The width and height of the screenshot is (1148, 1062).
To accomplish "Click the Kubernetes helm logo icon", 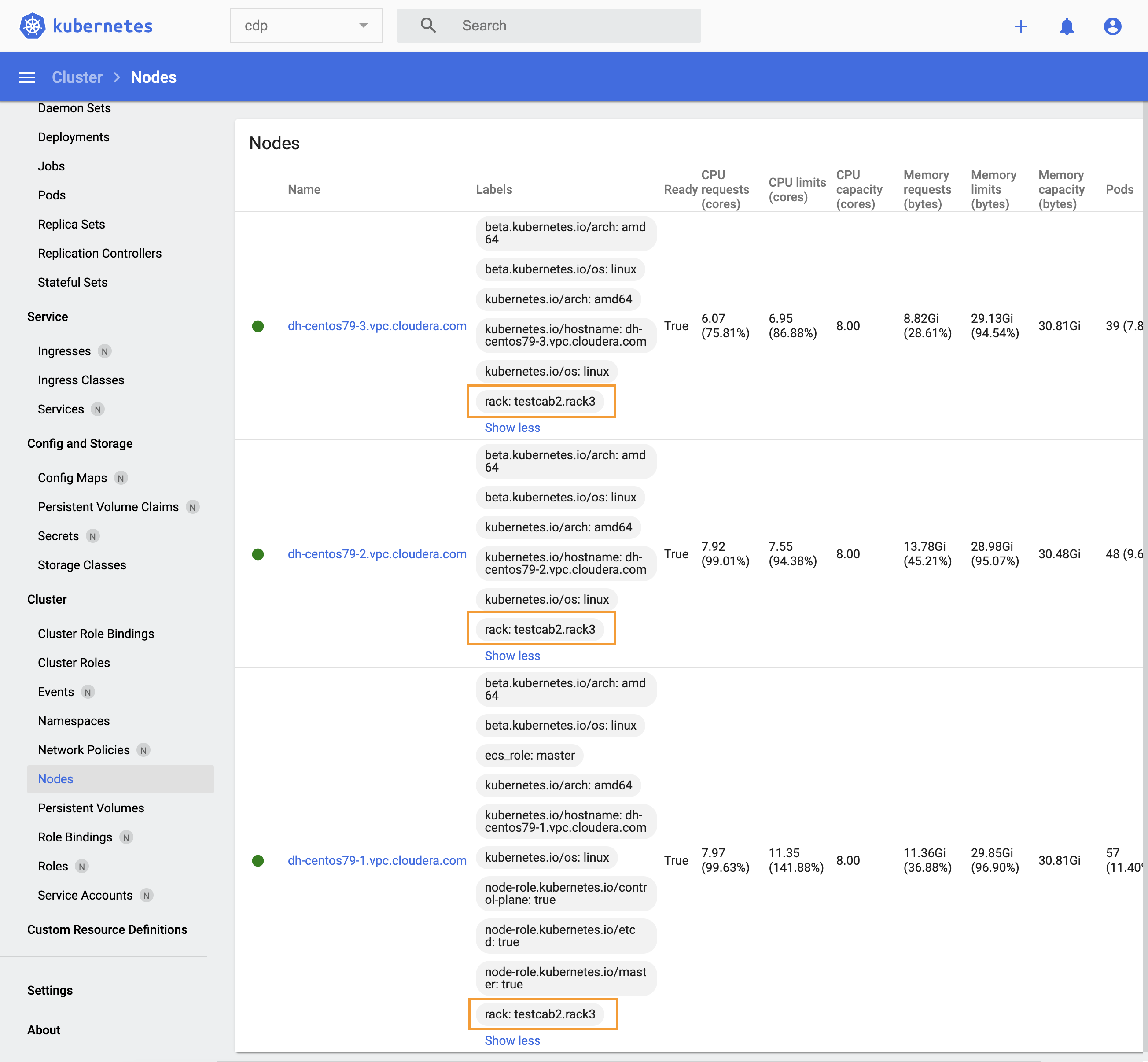I will [x=32, y=26].
